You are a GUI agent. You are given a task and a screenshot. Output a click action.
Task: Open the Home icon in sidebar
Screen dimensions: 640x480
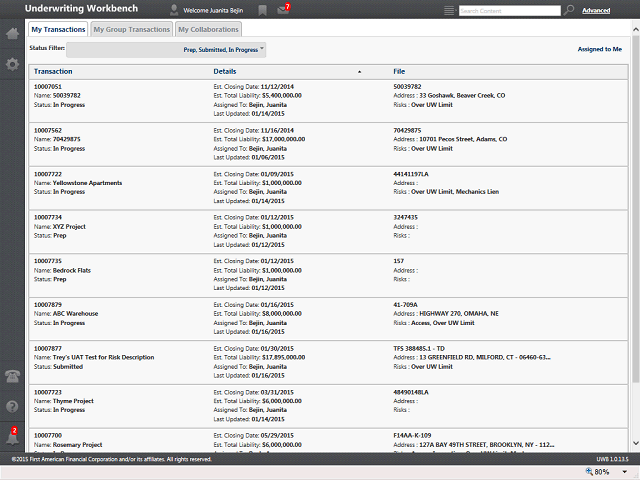(x=12, y=33)
